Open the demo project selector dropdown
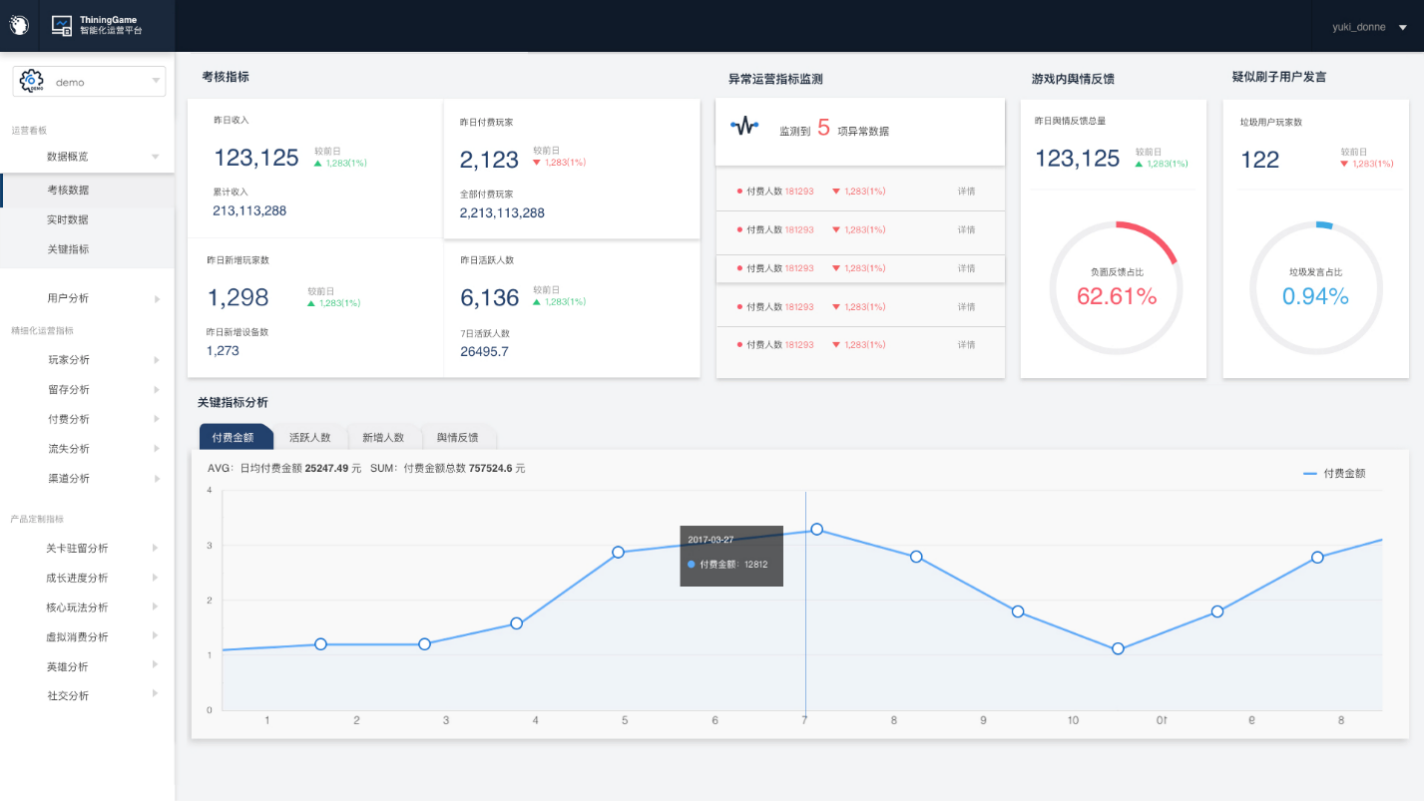The image size is (1424, 801). click(x=89, y=81)
